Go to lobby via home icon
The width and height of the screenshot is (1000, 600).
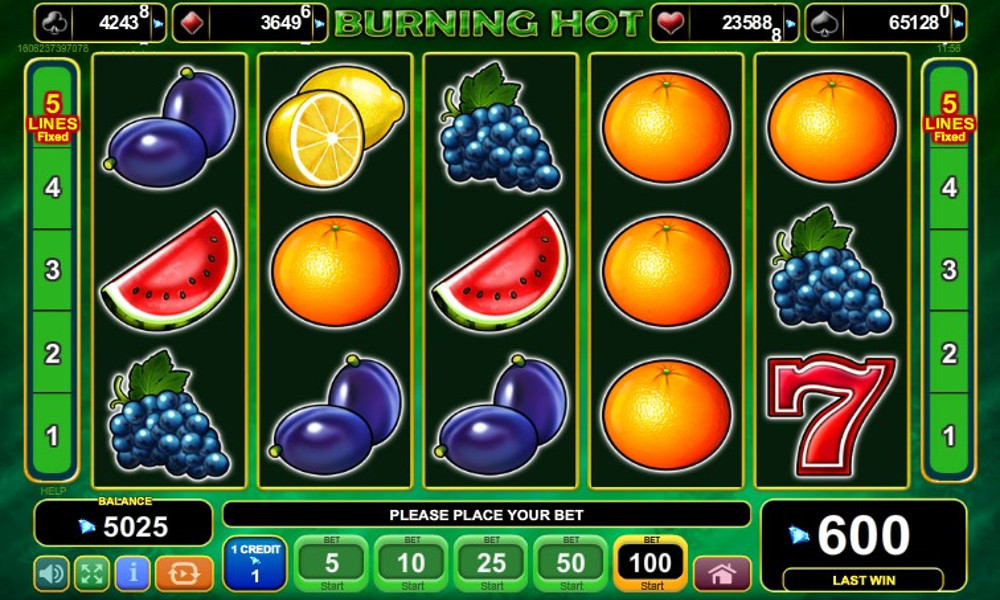coord(722,574)
